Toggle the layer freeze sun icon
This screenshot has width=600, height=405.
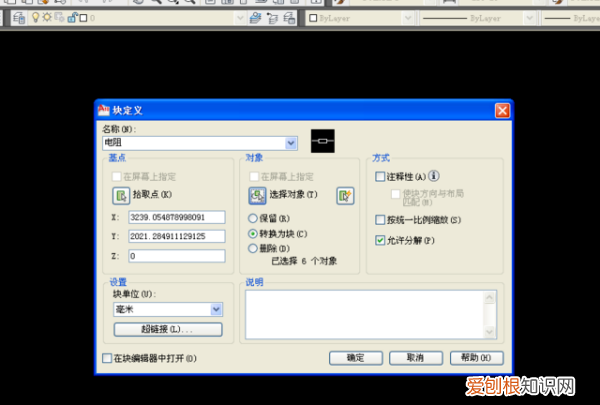pyautogui.click(x=47, y=17)
